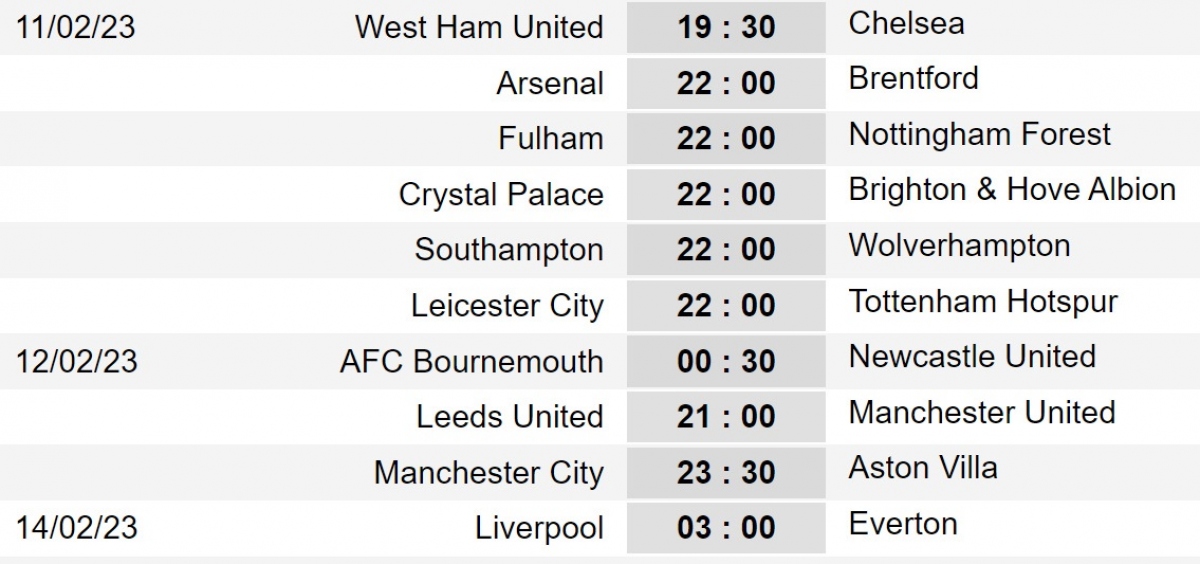The height and width of the screenshot is (564, 1200).
Task: Click the 21:00 Leeds match time
Action: pos(726,417)
